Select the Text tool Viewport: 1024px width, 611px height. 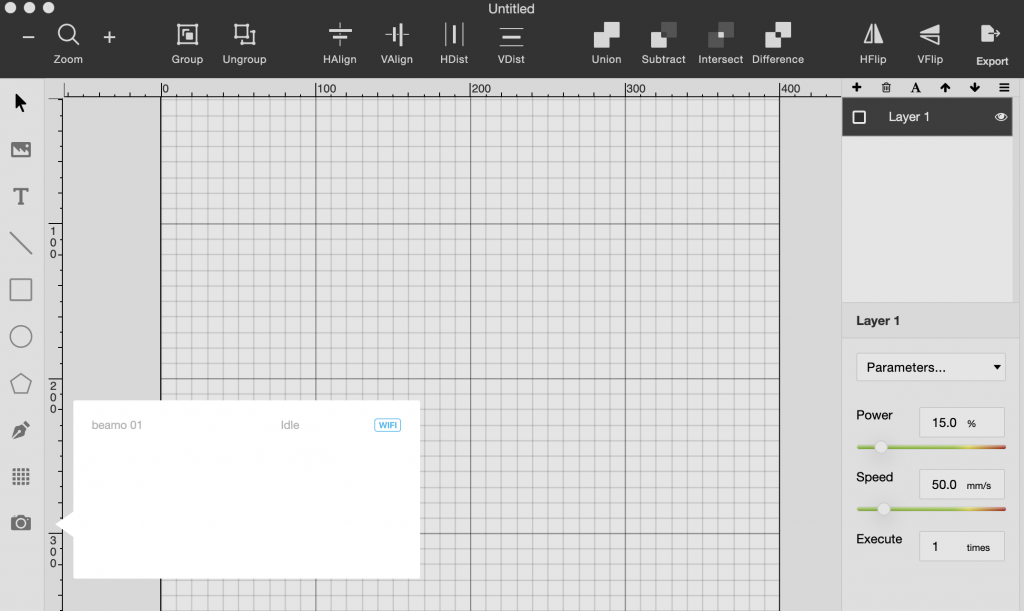click(x=20, y=196)
